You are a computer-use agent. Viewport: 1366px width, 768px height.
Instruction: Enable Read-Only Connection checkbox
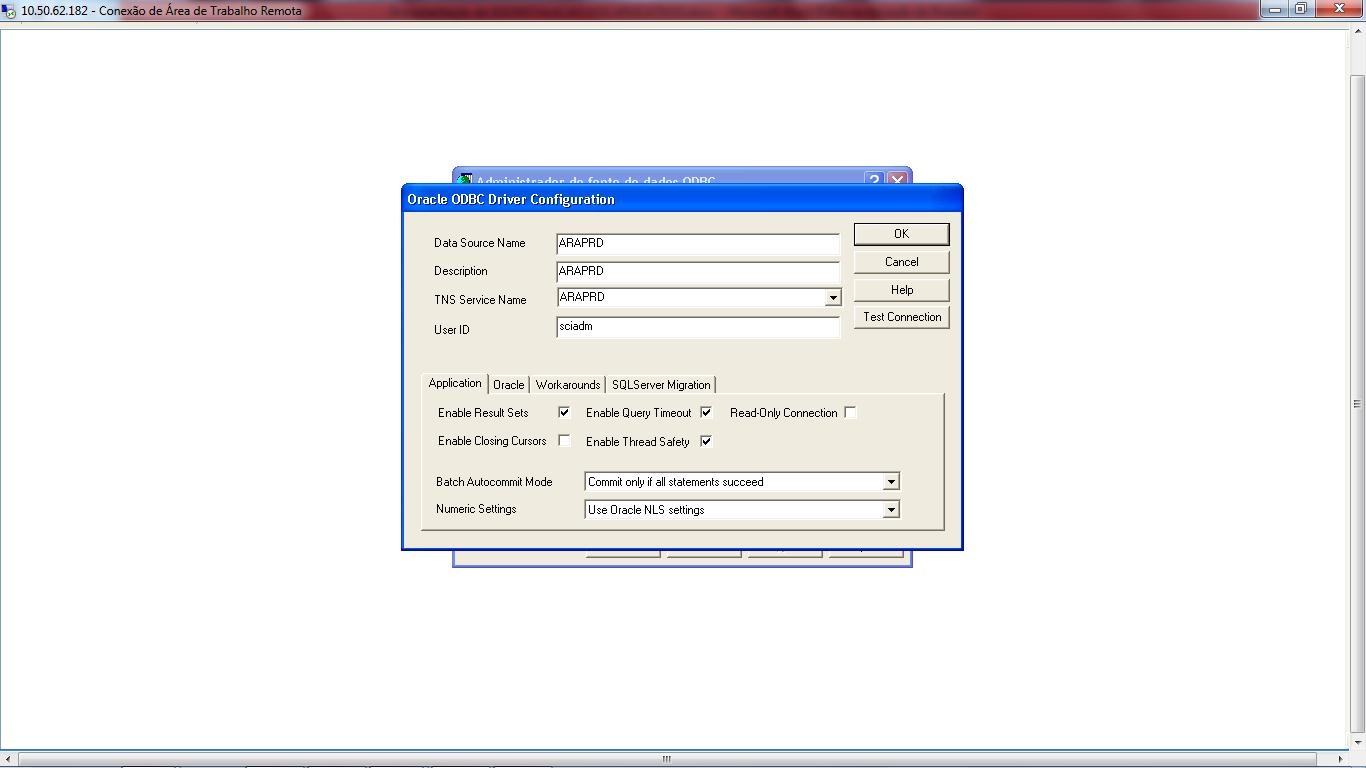point(850,412)
